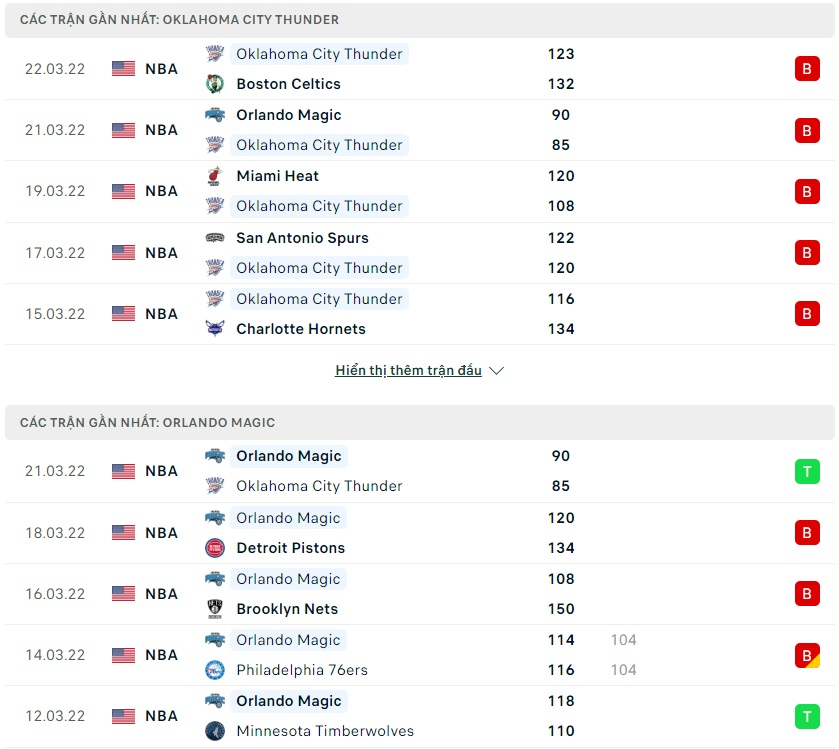The width and height of the screenshot is (839, 749).
Task: Open the Boston Celtics team name link
Action: tap(288, 84)
